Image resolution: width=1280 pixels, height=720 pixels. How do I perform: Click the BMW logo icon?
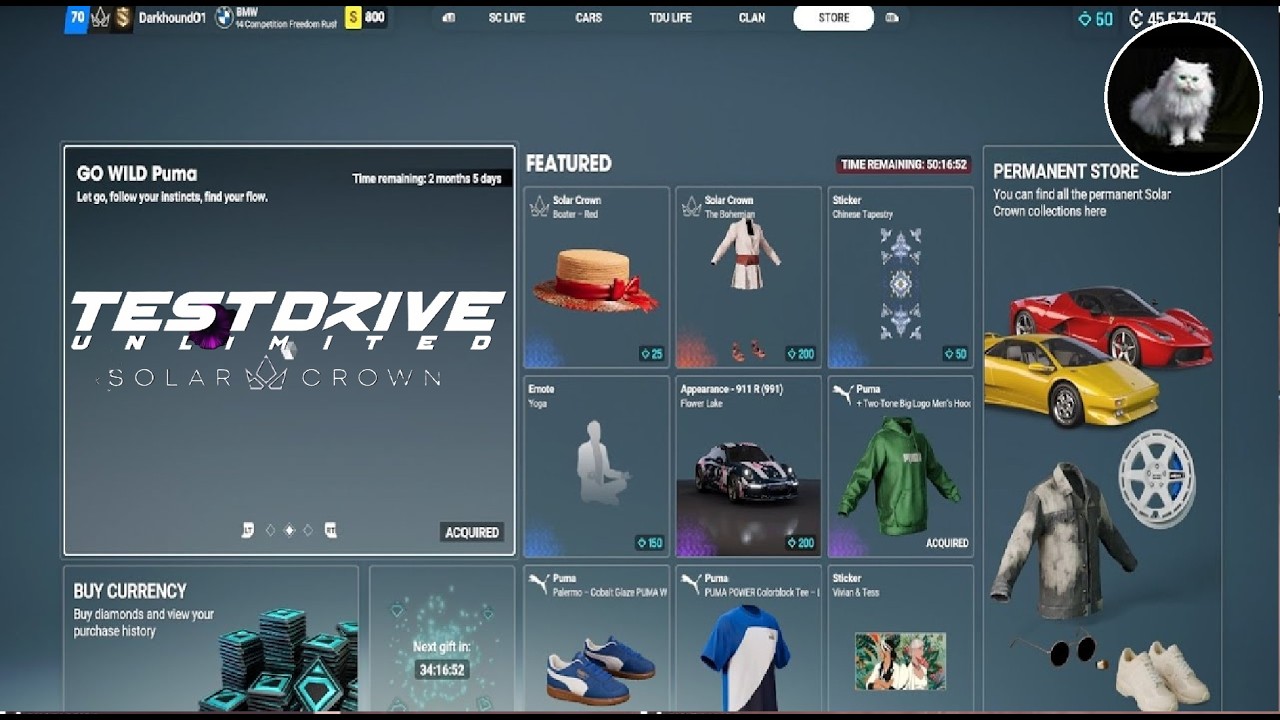coord(224,18)
